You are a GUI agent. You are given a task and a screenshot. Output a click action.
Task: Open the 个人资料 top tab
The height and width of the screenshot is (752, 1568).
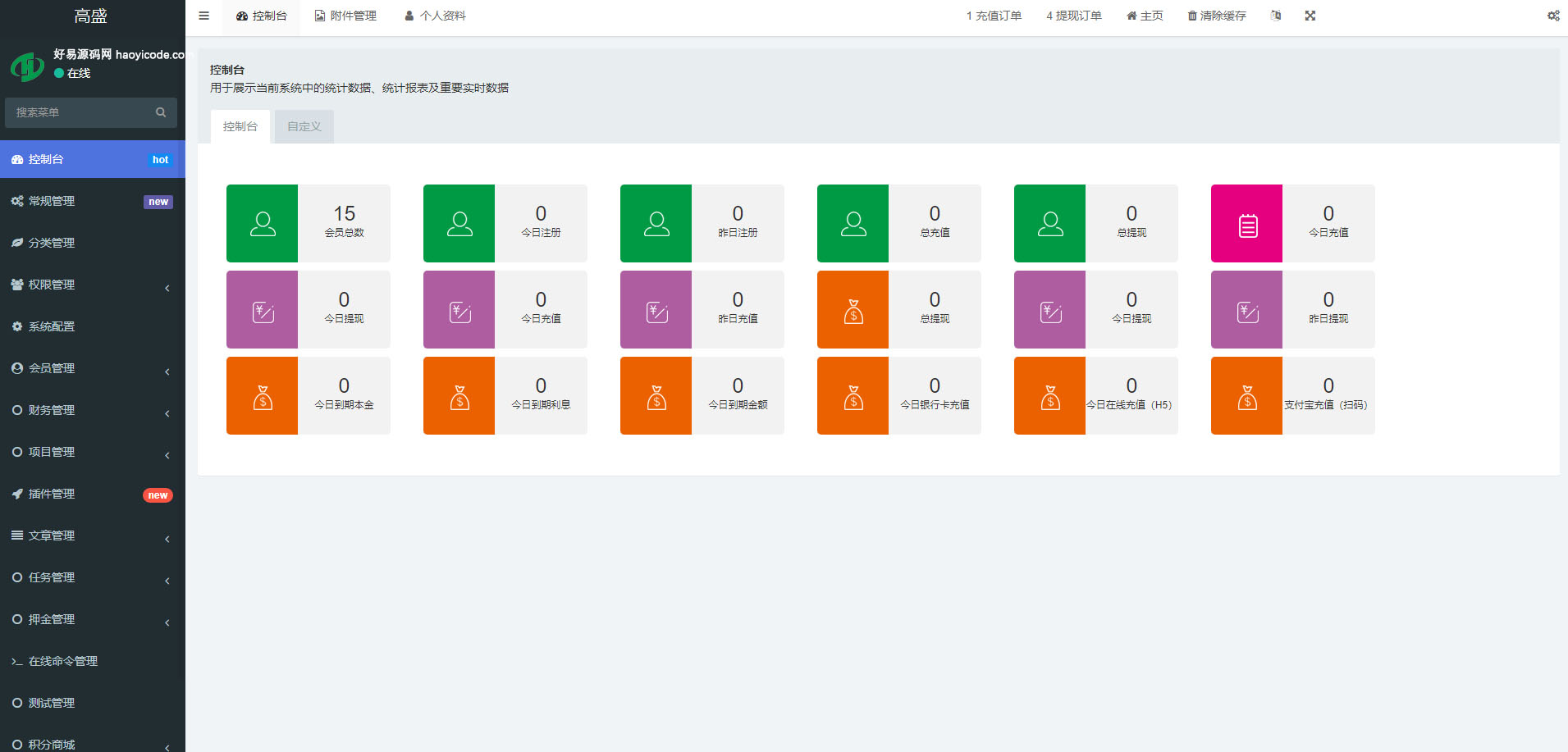[435, 16]
